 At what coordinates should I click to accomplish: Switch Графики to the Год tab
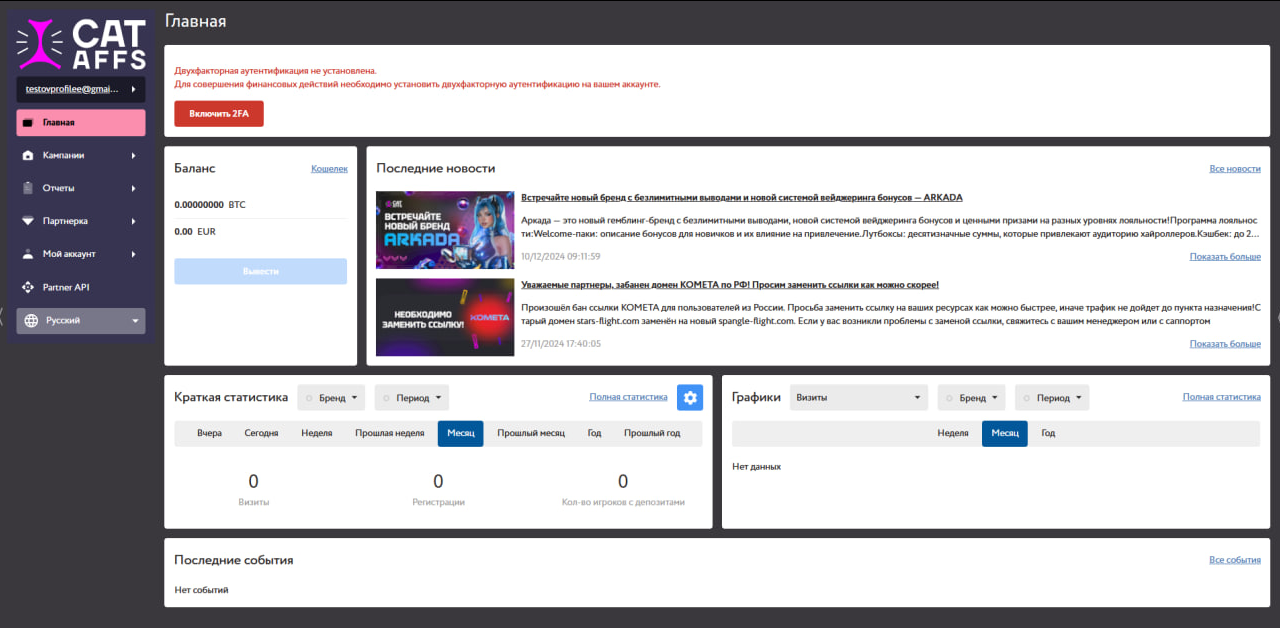point(1048,433)
